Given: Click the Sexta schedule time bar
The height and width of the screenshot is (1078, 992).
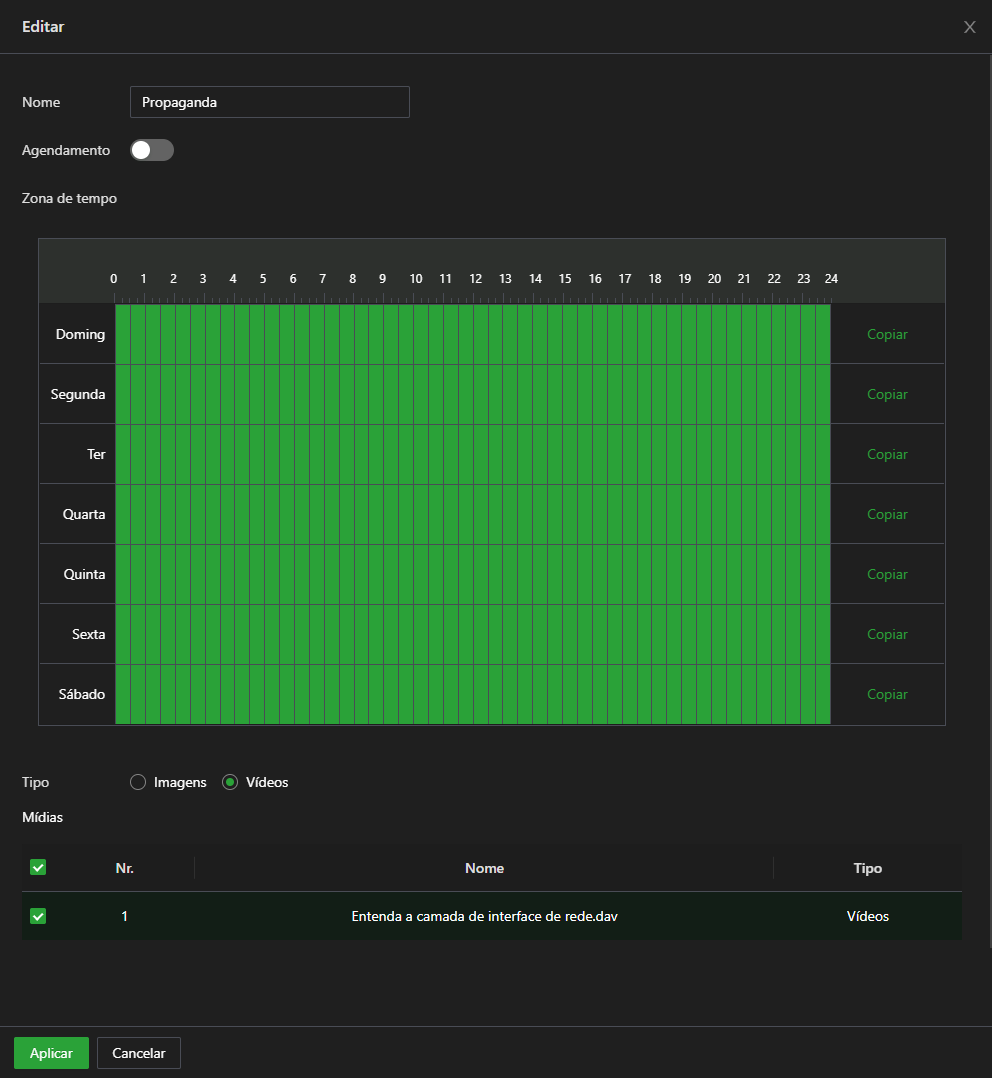Looking at the screenshot, I should pos(473,634).
